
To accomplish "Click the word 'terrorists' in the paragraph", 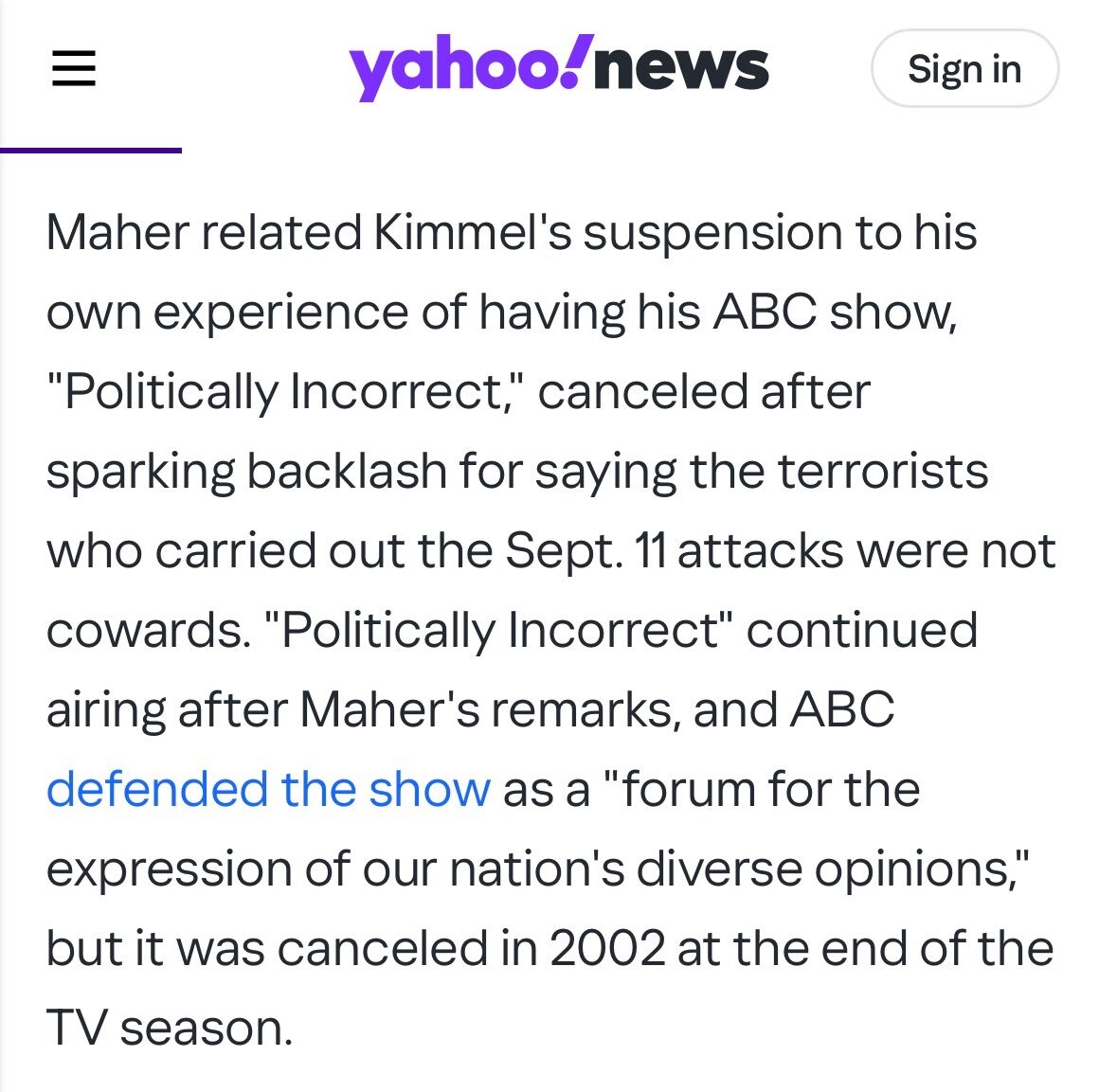I will click(x=883, y=472).
